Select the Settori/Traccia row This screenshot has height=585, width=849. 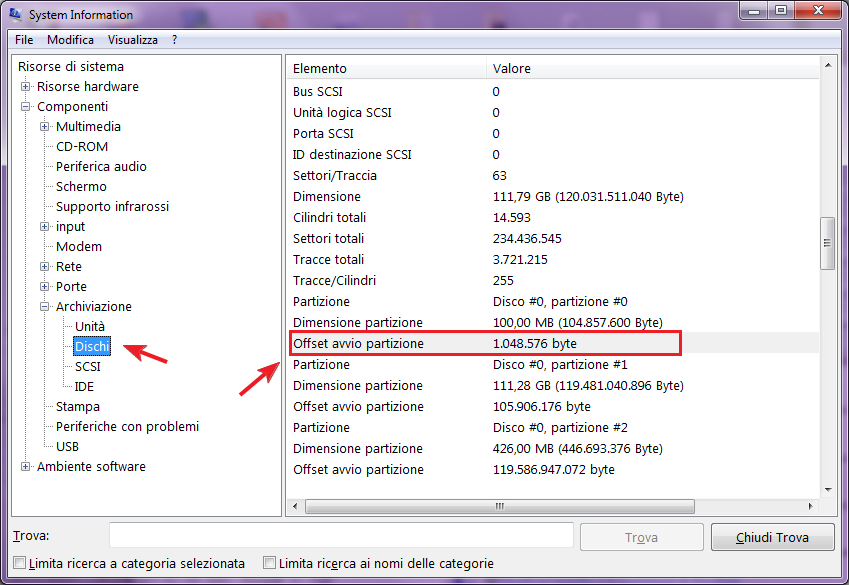(553, 176)
